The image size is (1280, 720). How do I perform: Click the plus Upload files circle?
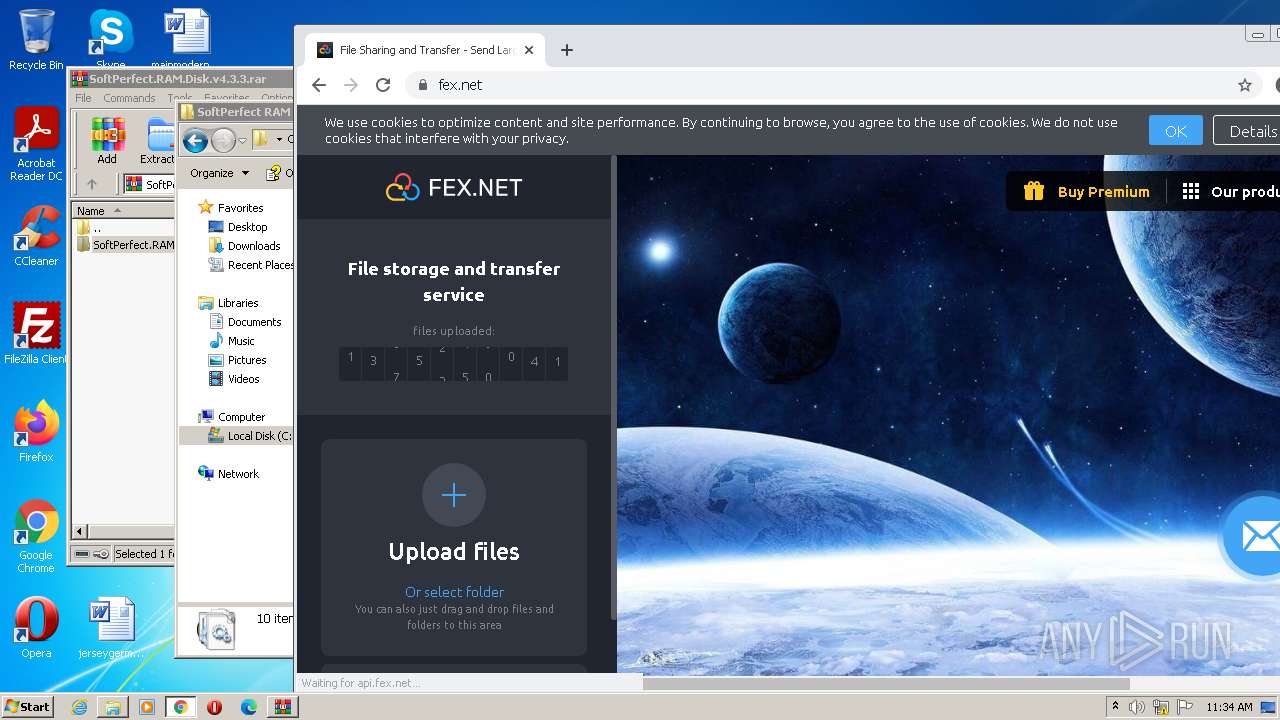point(454,495)
